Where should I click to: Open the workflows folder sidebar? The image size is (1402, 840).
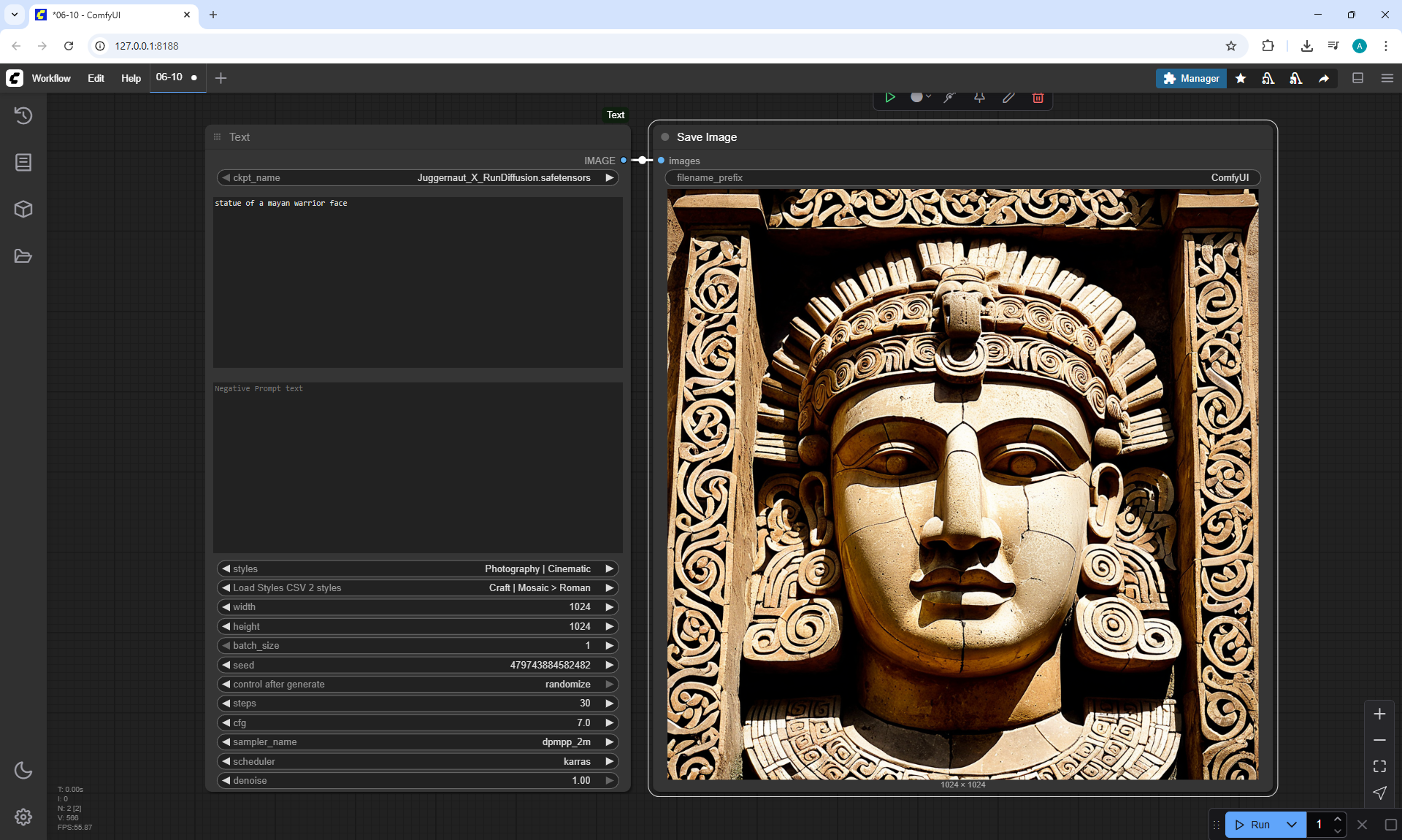(23, 256)
